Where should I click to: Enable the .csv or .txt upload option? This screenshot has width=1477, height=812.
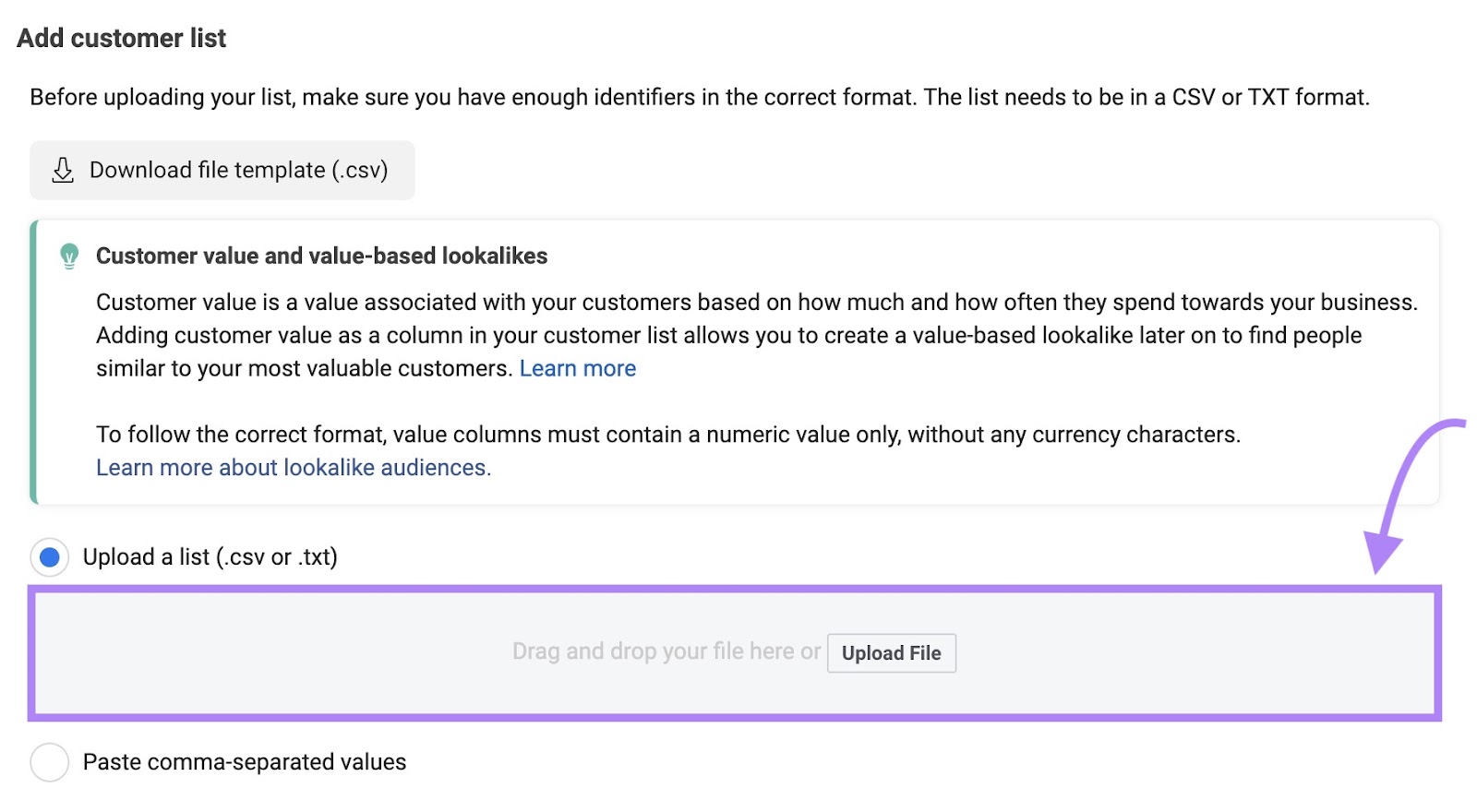(x=50, y=557)
